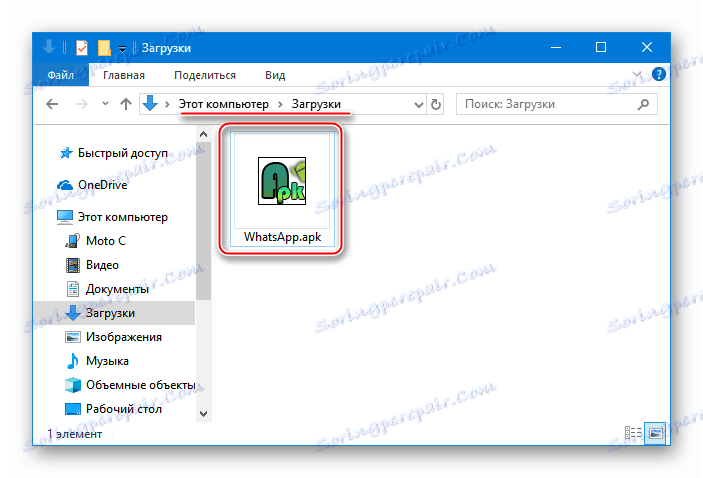Click the search magnifier icon
Screen dimensions: 703x478
[x=643, y=104]
